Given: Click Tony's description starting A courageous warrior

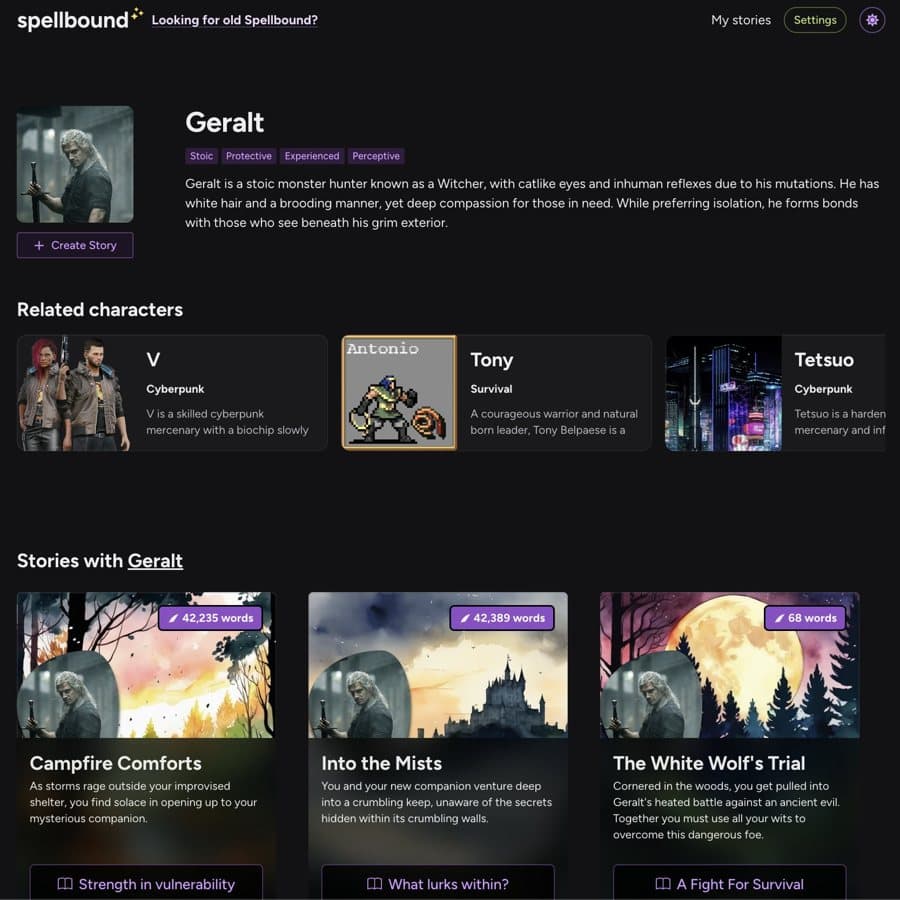Looking at the screenshot, I should (x=554, y=422).
